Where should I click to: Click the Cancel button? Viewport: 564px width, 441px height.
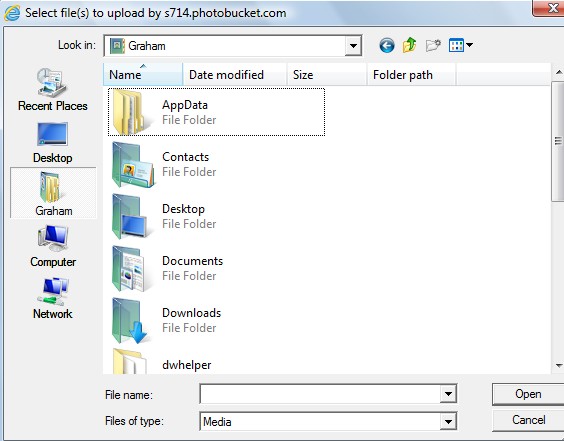click(528, 420)
